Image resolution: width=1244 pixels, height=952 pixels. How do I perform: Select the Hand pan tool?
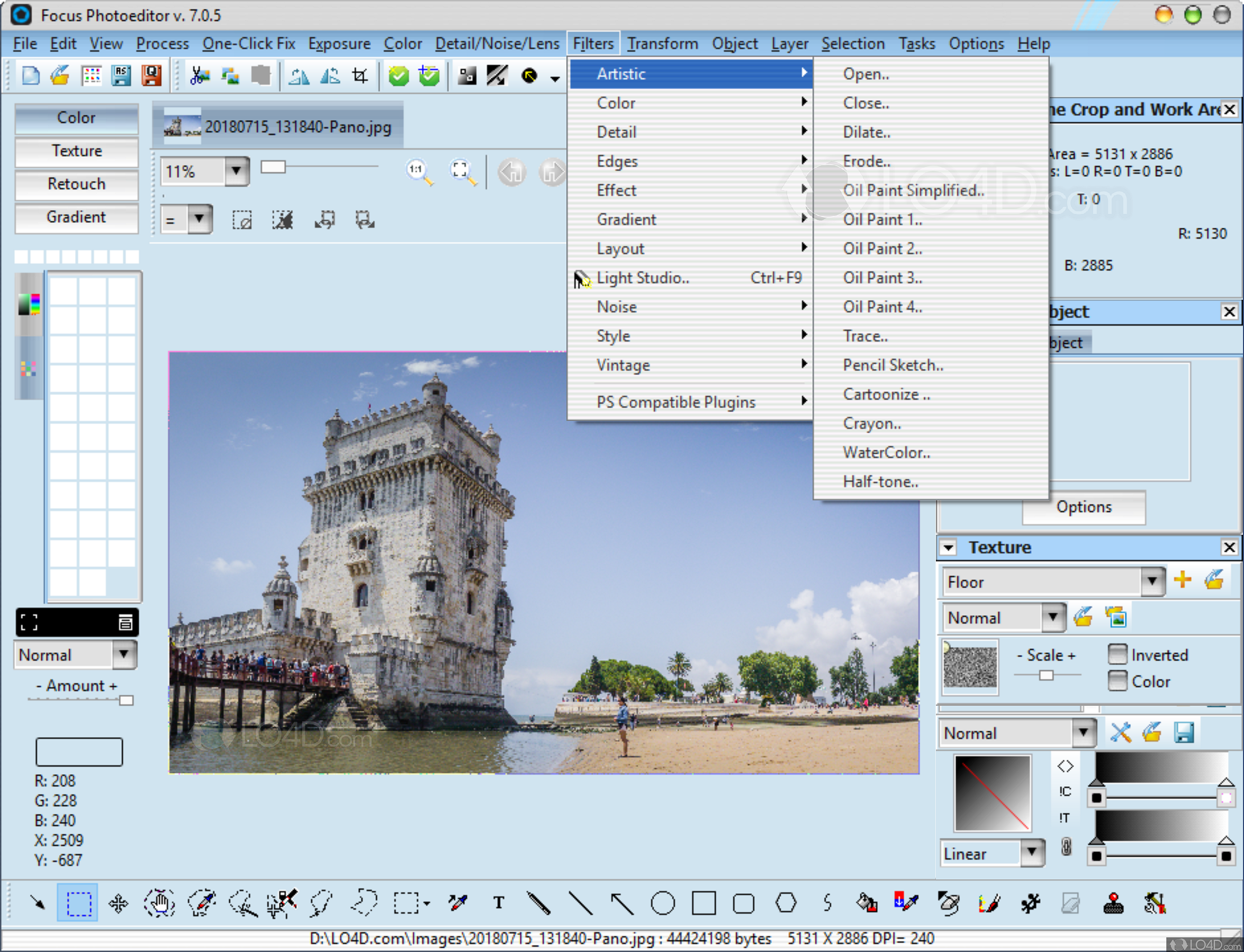[x=160, y=902]
